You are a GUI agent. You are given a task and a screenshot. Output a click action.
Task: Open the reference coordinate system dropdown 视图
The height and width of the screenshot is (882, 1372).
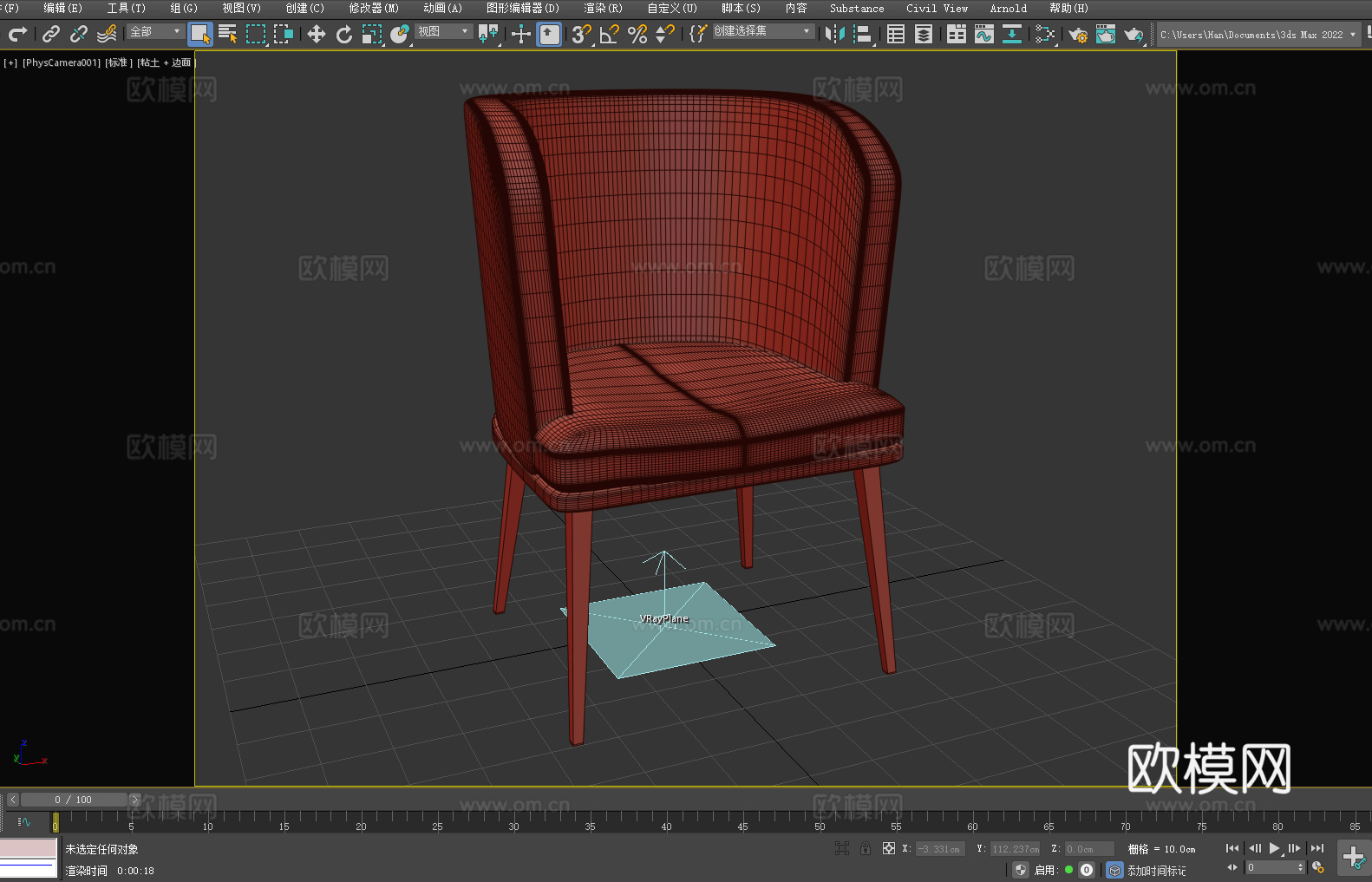tap(443, 31)
